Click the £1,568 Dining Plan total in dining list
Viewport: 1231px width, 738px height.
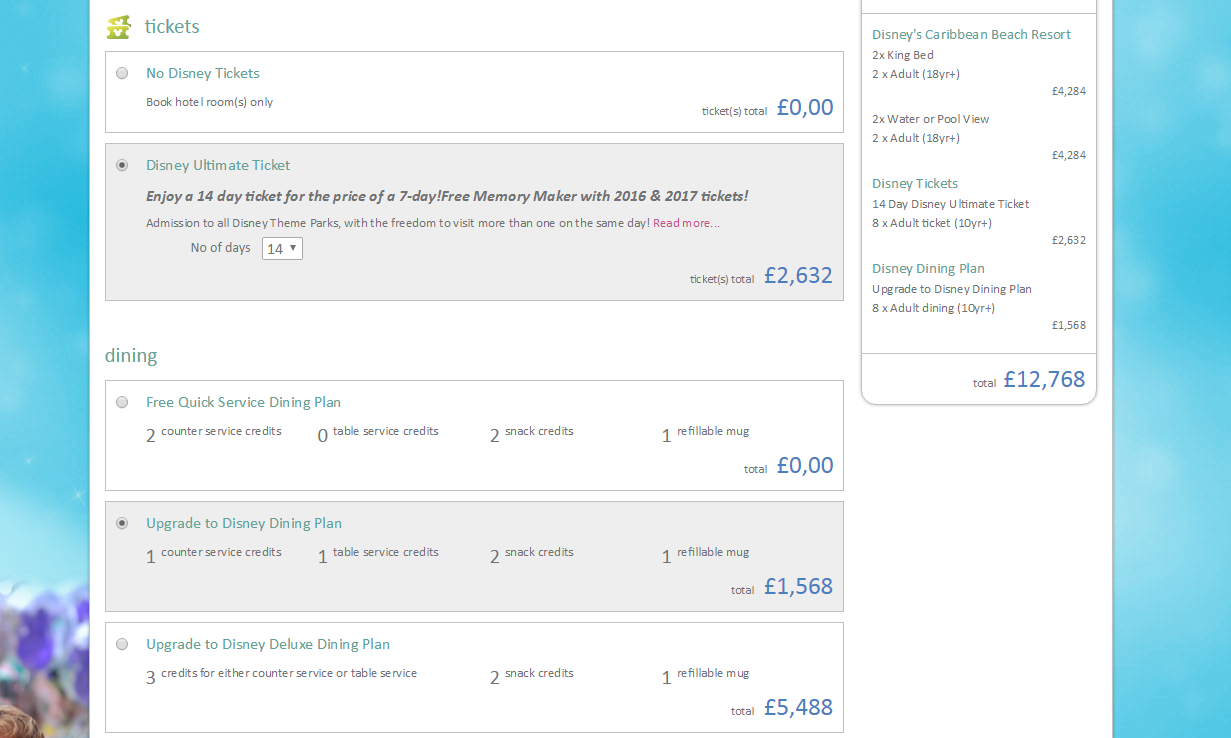pos(798,586)
